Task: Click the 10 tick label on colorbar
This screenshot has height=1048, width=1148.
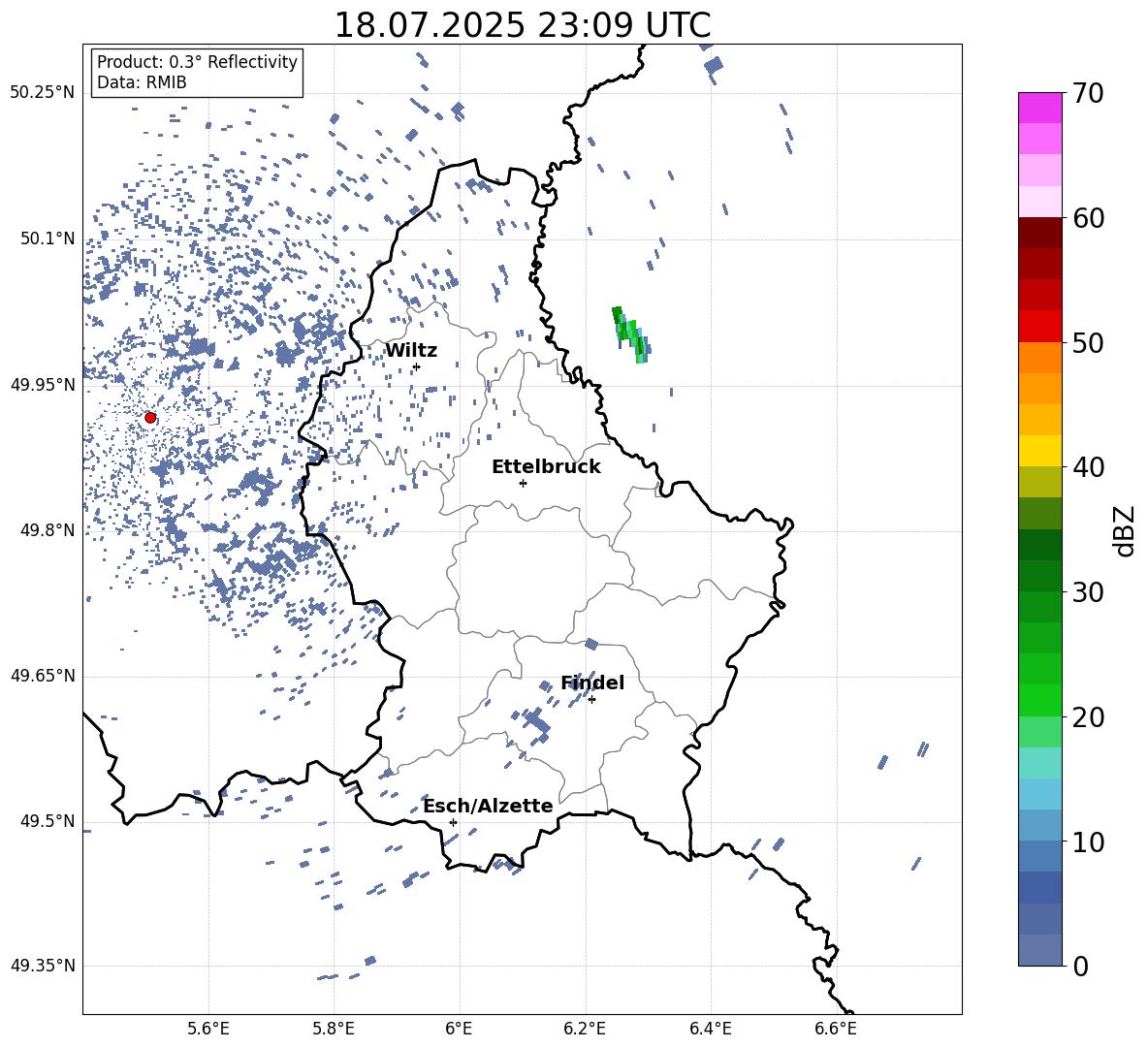Action: pos(1089,842)
